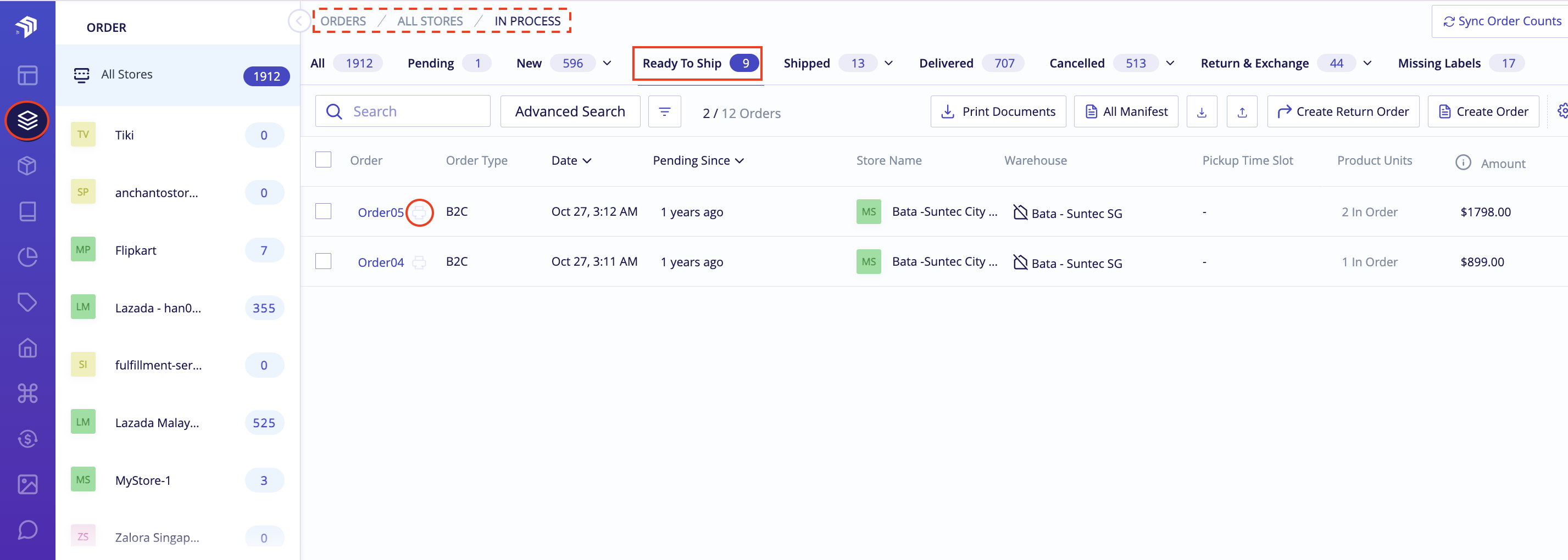This screenshot has width=1568, height=560.
Task: Click the All Stores monitor icon
Action: point(81,75)
